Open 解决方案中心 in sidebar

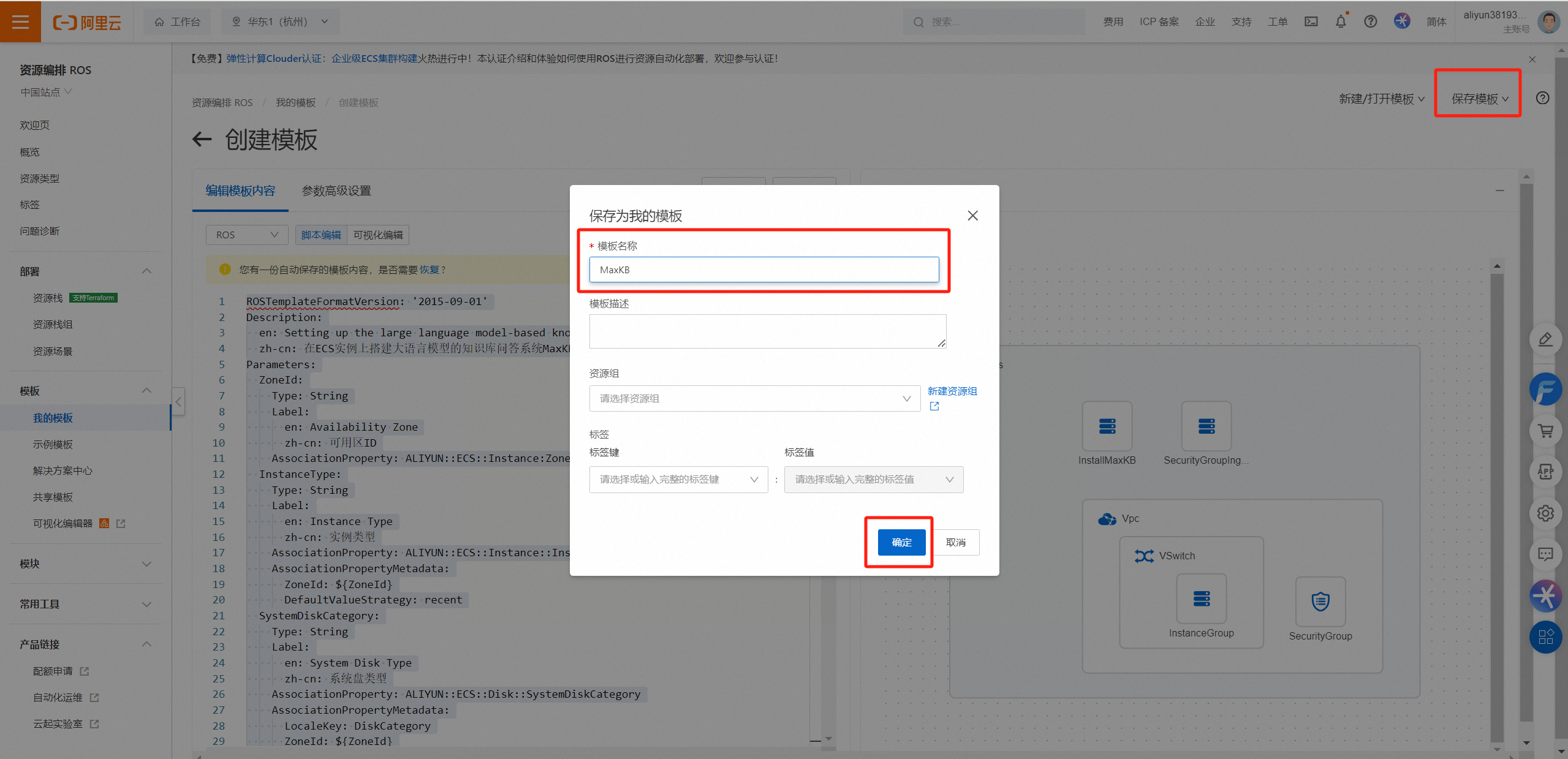[62, 471]
